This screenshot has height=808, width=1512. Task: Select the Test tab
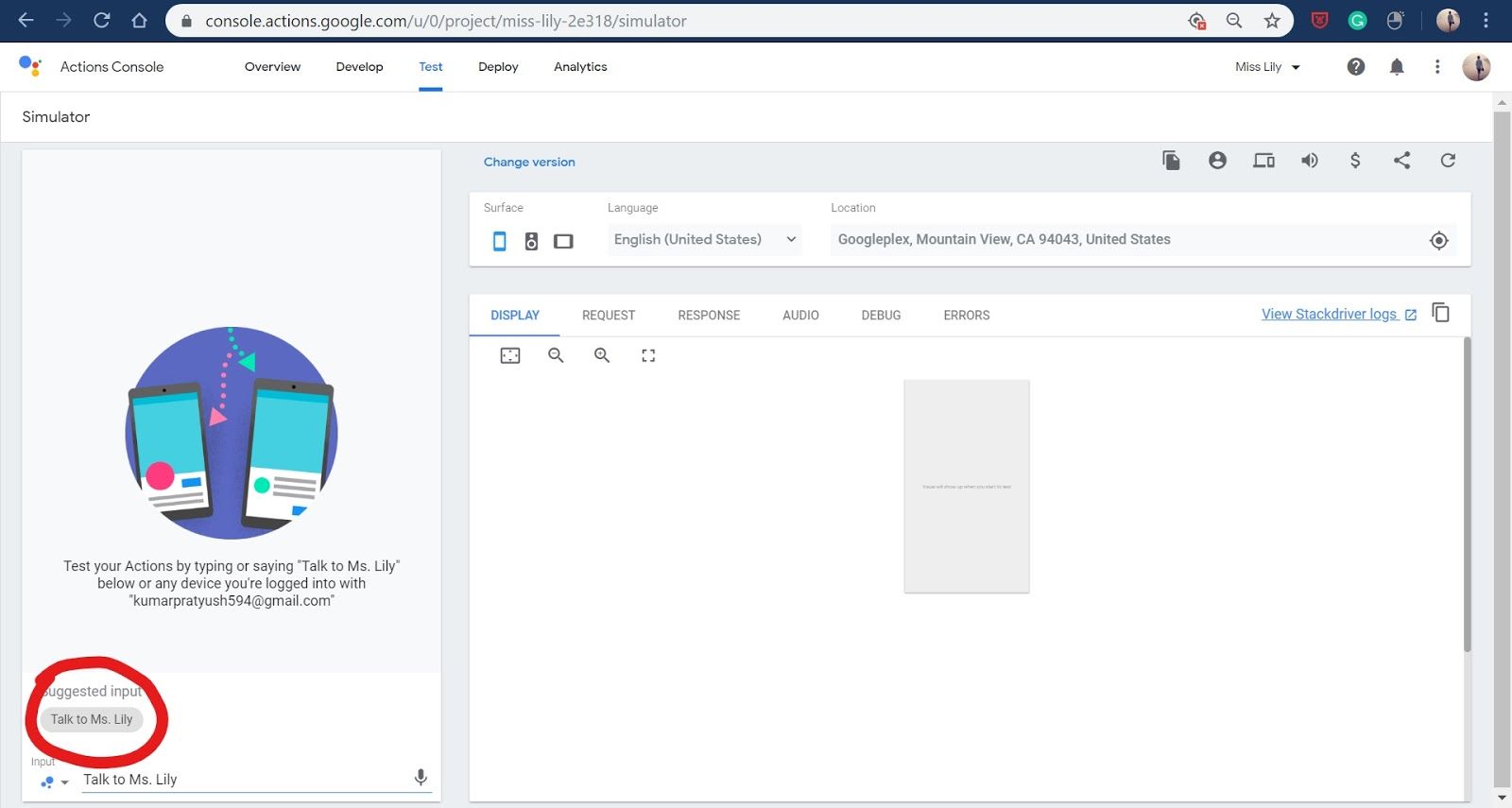(x=431, y=67)
